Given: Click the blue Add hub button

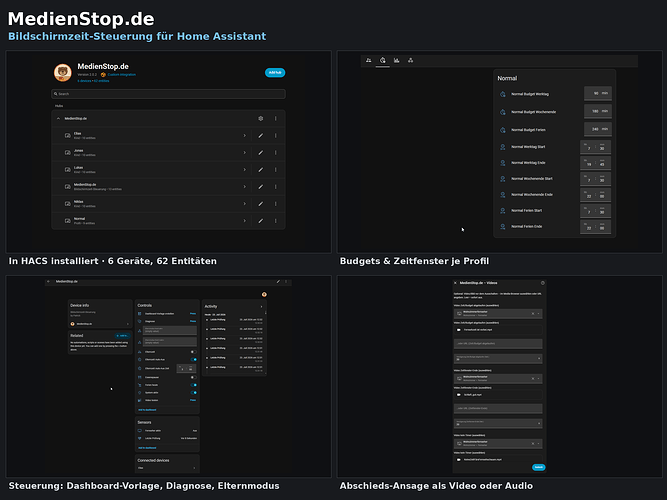Looking at the screenshot, I should [x=275, y=72].
